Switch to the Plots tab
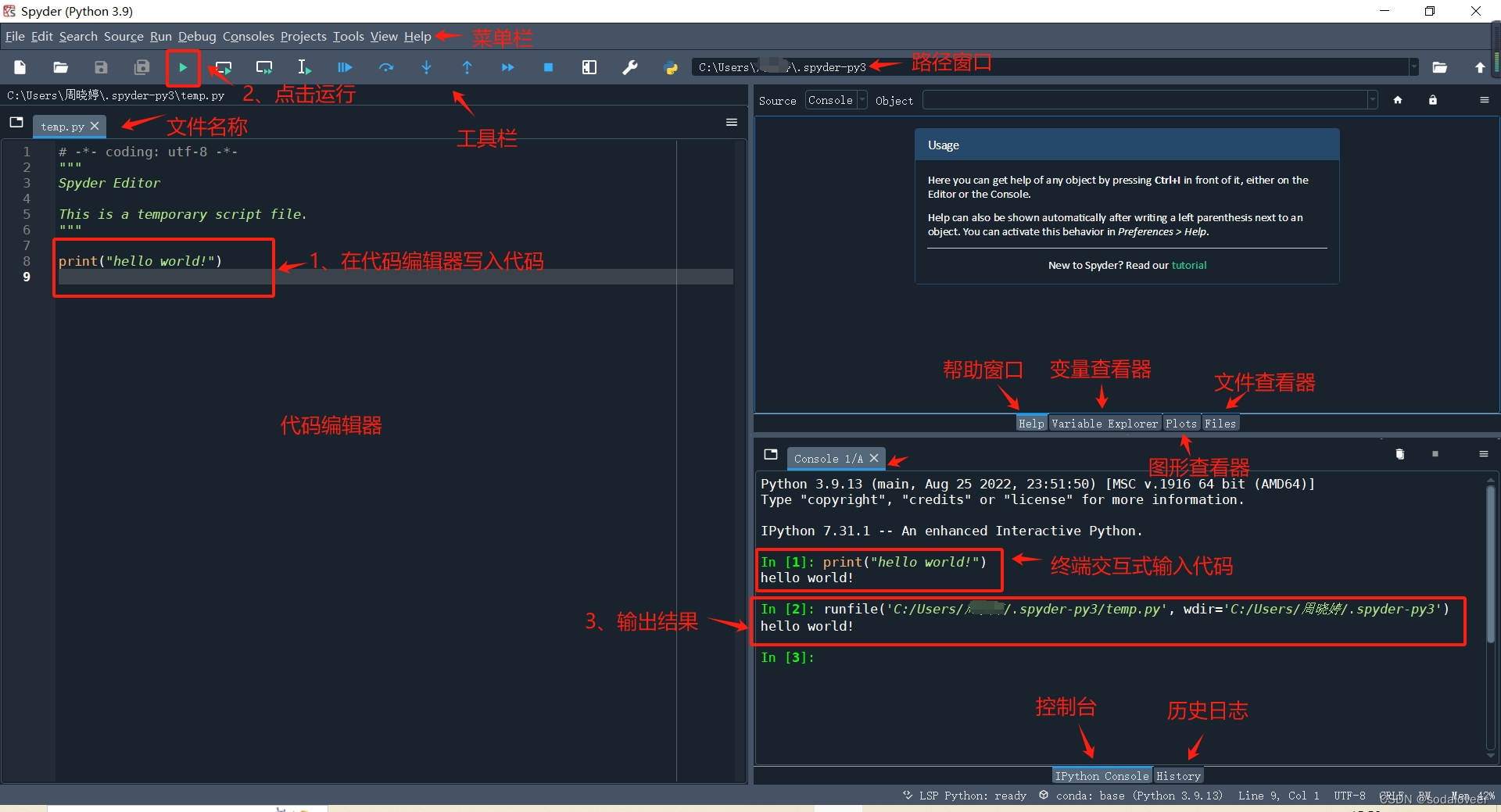 pos(1181,423)
